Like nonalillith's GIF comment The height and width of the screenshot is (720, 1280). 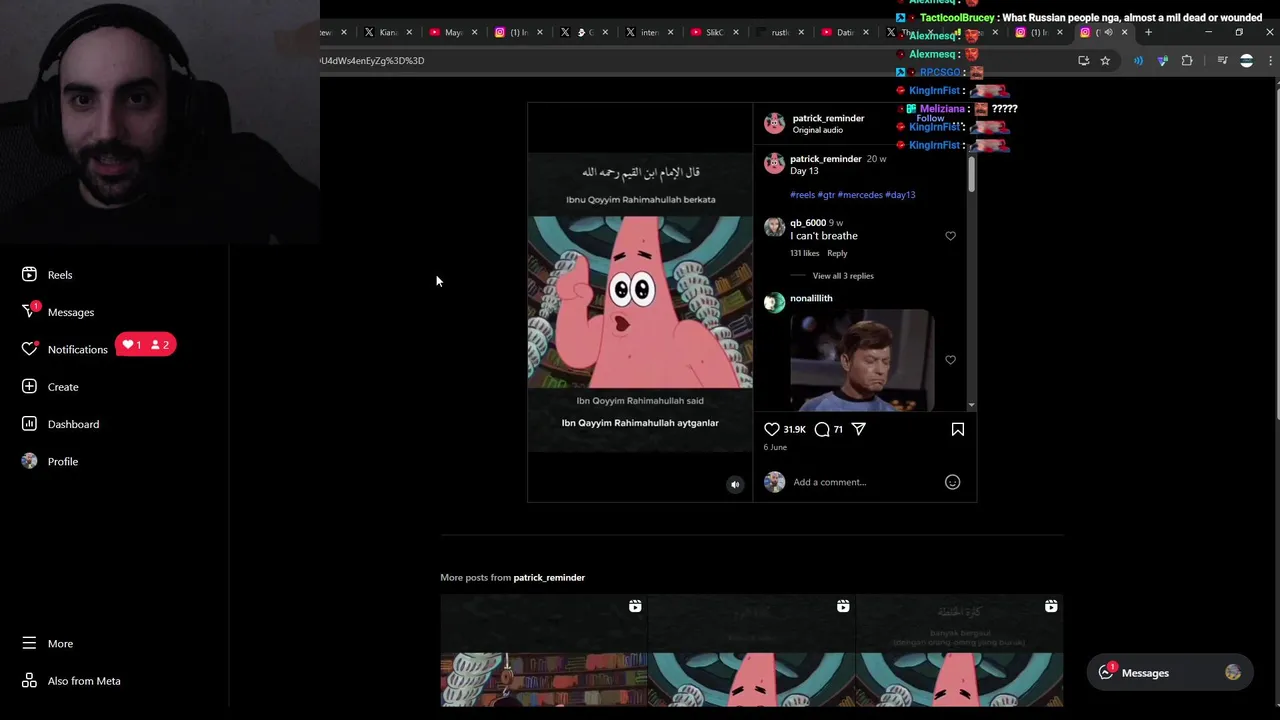pos(950,360)
